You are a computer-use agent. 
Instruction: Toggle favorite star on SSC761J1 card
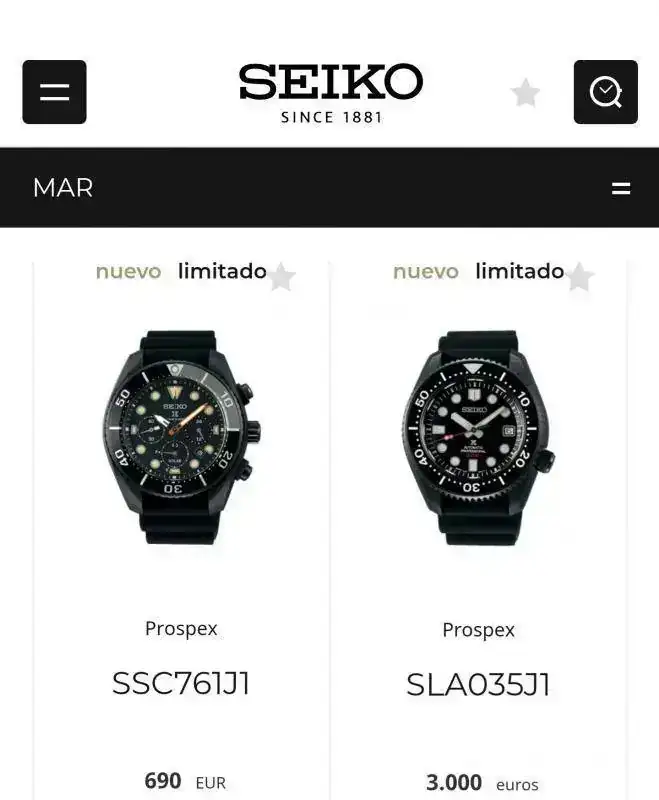(x=282, y=277)
